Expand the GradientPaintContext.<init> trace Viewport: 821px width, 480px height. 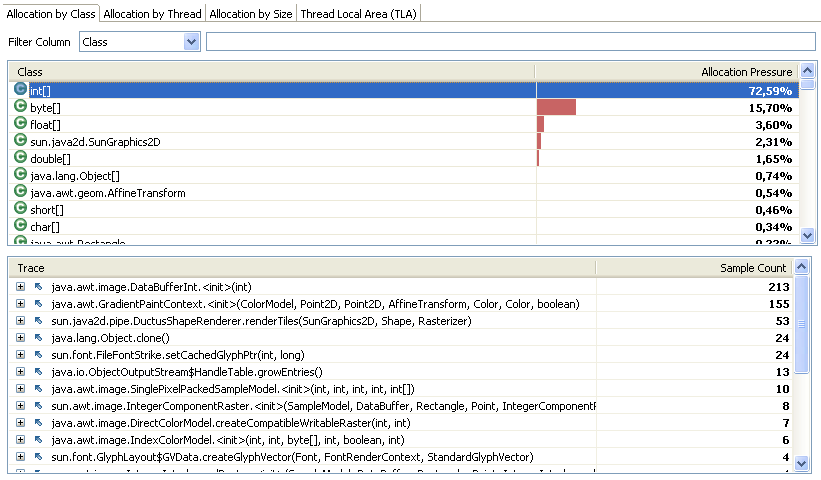click(x=20, y=304)
